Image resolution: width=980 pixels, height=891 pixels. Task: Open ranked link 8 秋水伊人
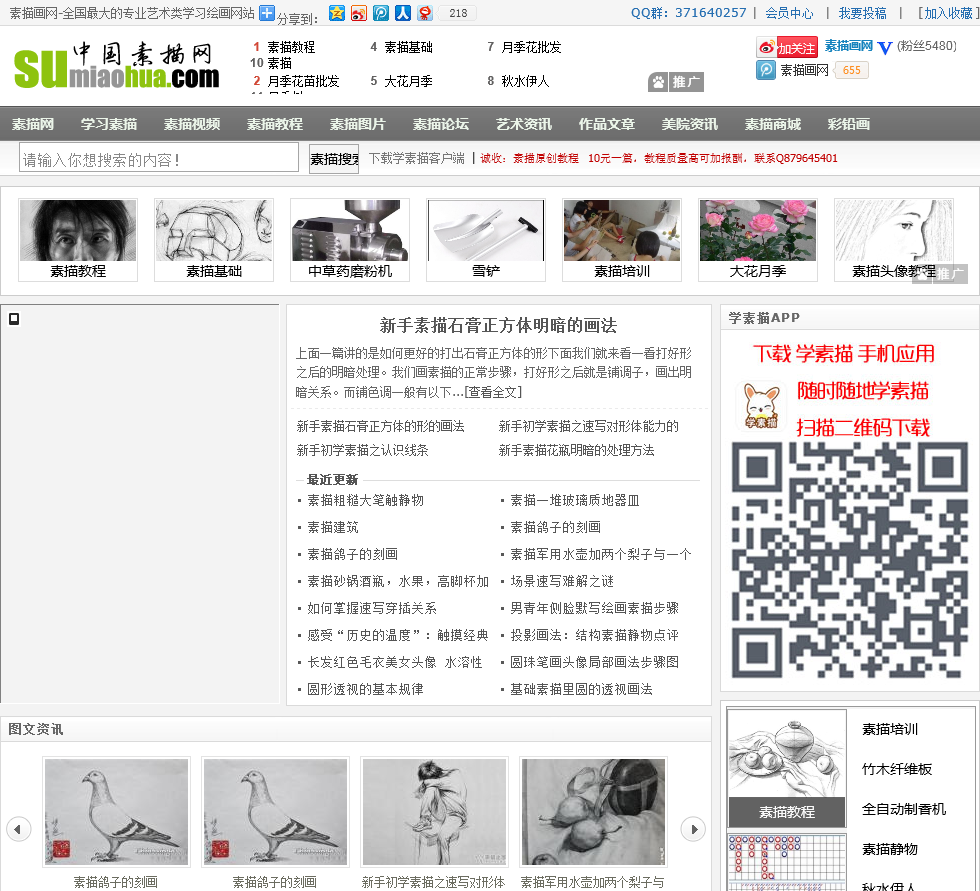[x=525, y=81]
